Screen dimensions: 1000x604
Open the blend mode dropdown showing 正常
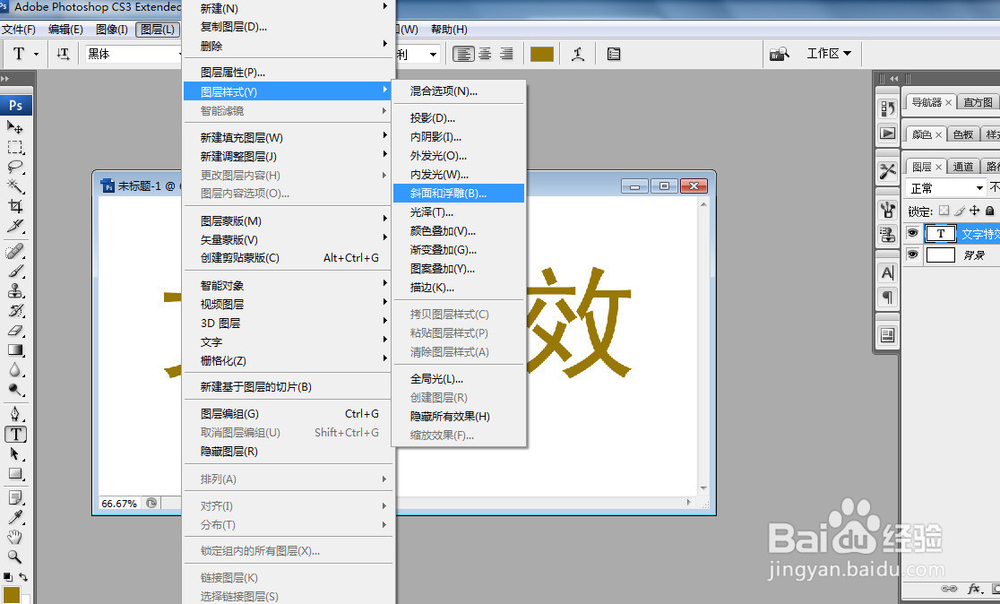pos(945,187)
